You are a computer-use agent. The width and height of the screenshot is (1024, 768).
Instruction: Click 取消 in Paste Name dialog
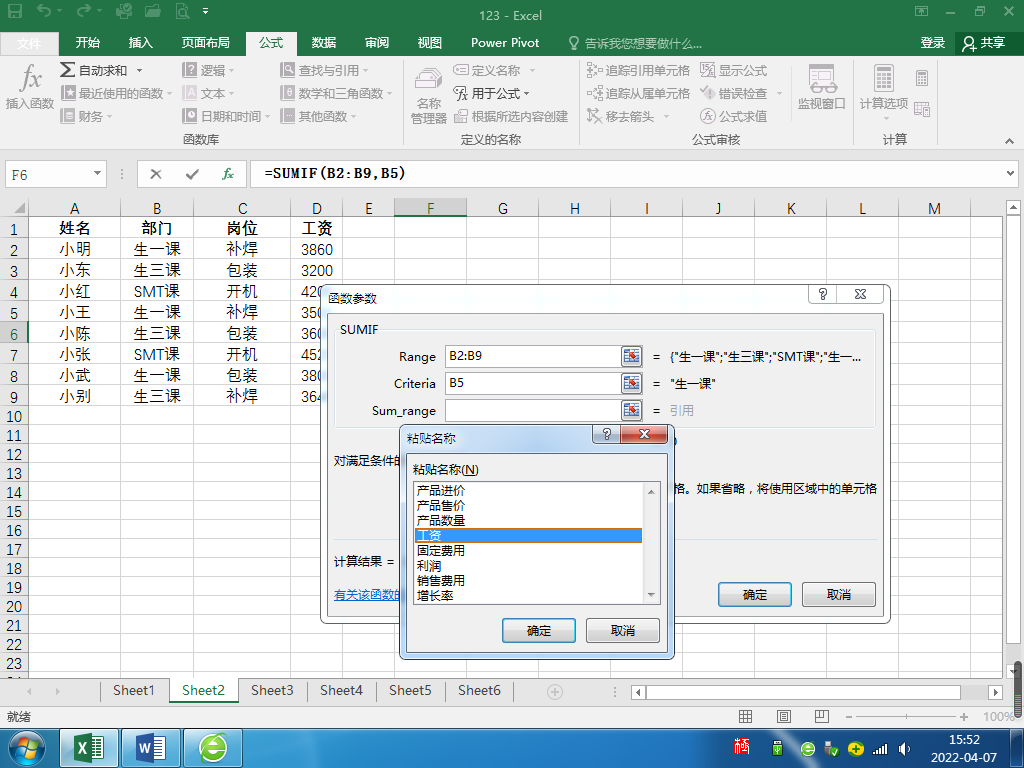coord(622,631)
